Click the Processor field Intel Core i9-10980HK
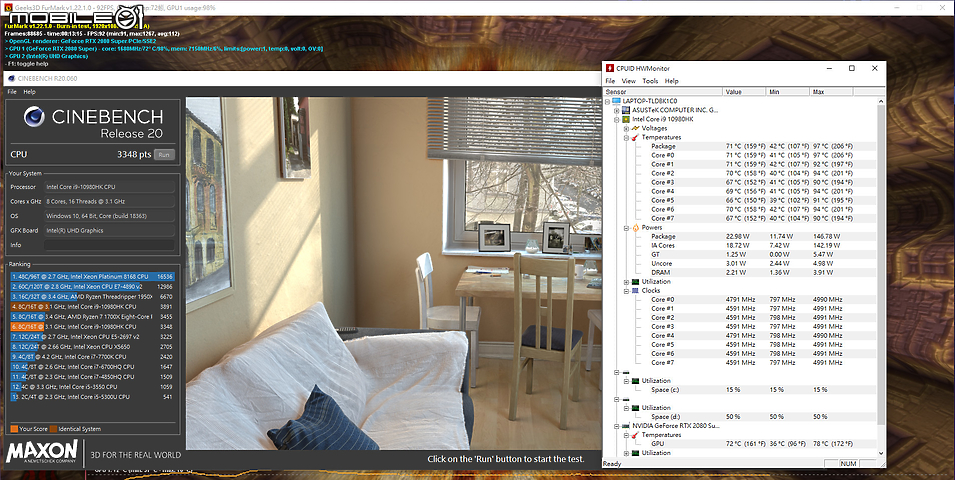 (x=109, y=187)
